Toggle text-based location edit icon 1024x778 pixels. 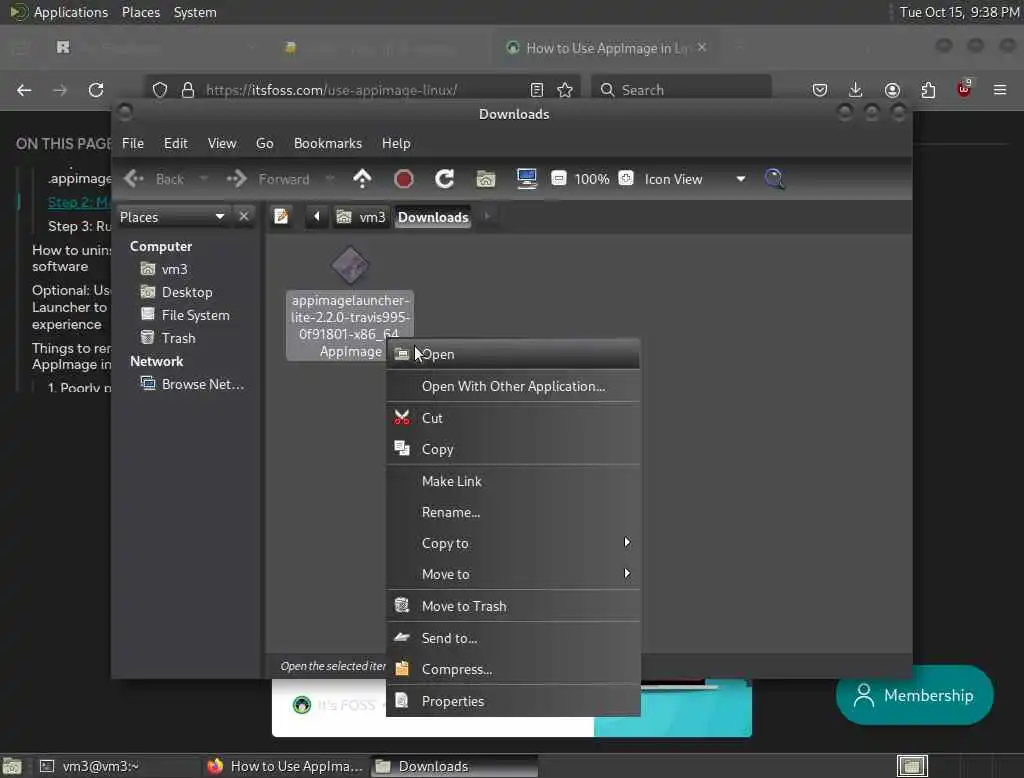point(281,216)
